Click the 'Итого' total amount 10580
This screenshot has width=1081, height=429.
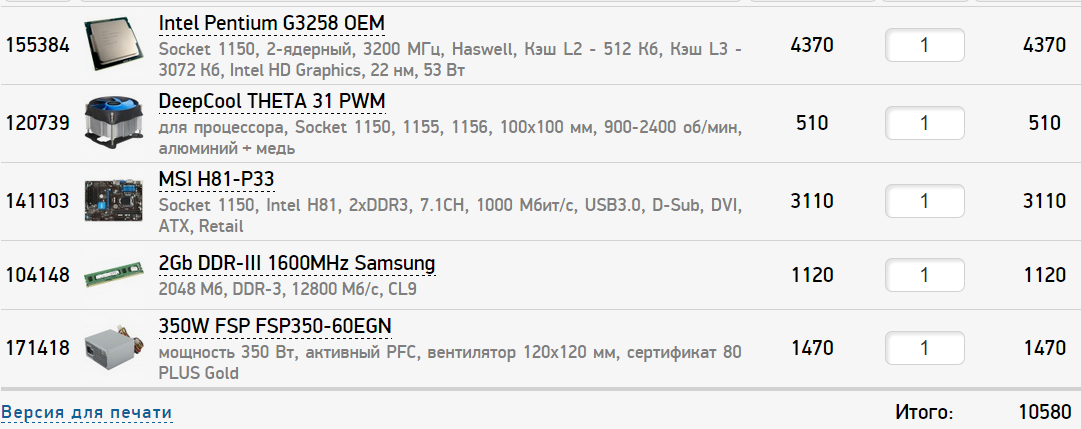pos(1041,412)
